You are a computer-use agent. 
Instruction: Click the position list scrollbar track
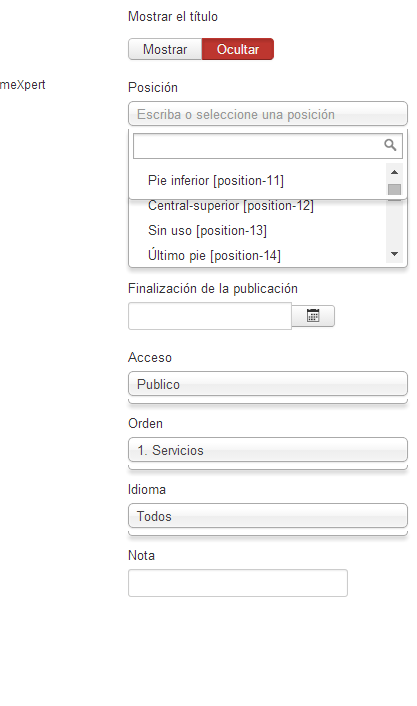[x=394, y=223]
